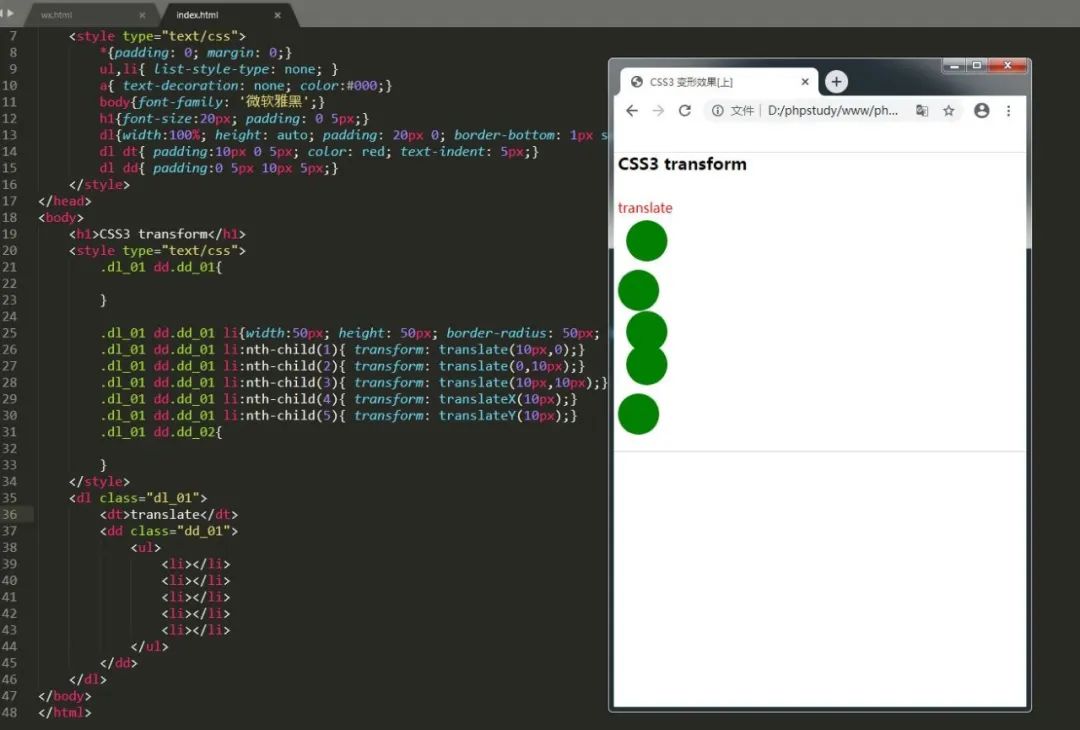Click line number 36 in the gutter
The width and height of the screenshot is (1080, 730).
pyautogui.click(x=10, y=514)
